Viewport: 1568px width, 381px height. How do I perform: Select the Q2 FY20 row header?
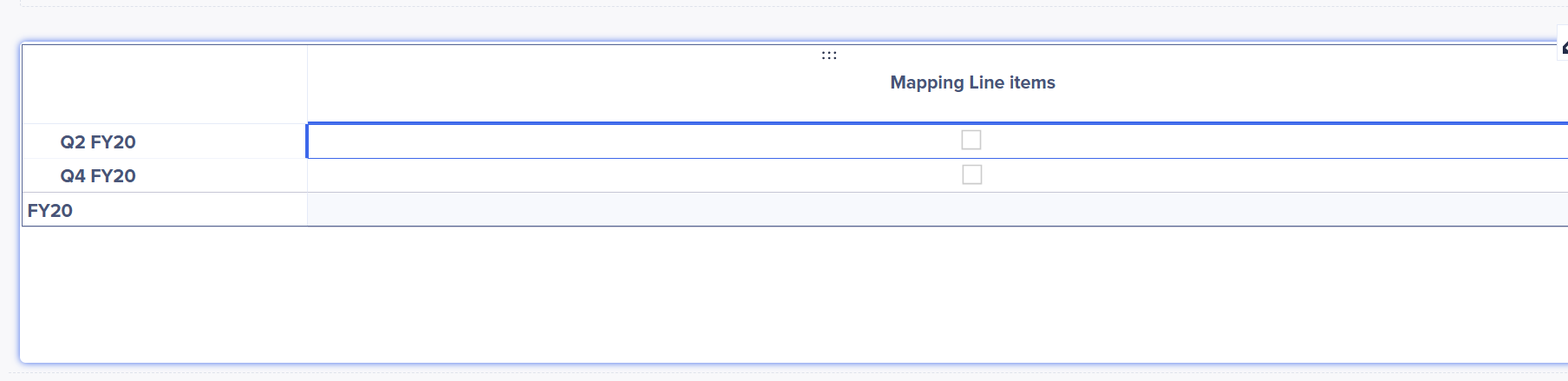(x=165, y=141)
